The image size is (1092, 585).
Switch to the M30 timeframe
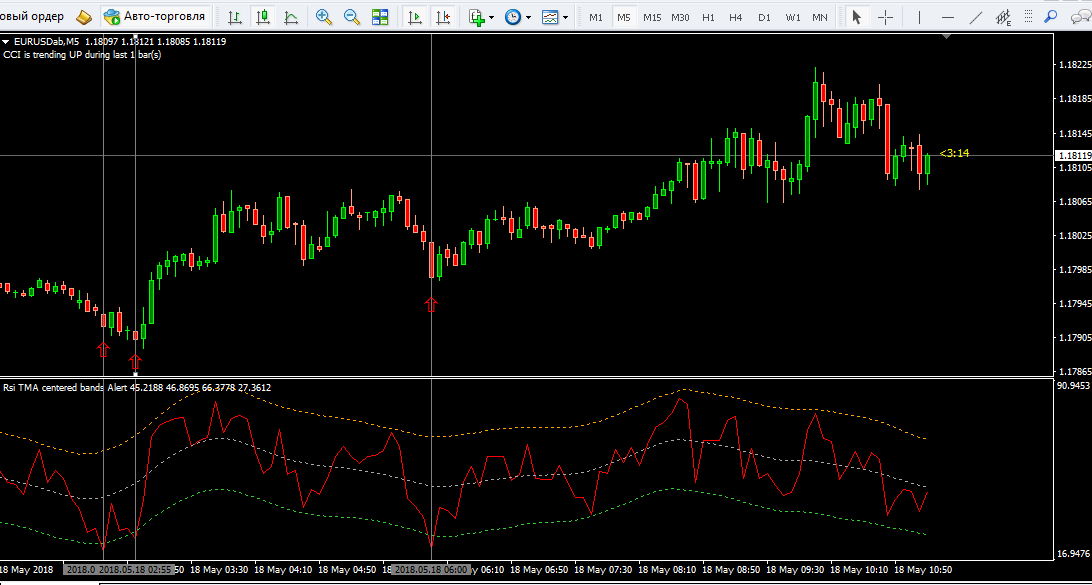coord(680,17)
